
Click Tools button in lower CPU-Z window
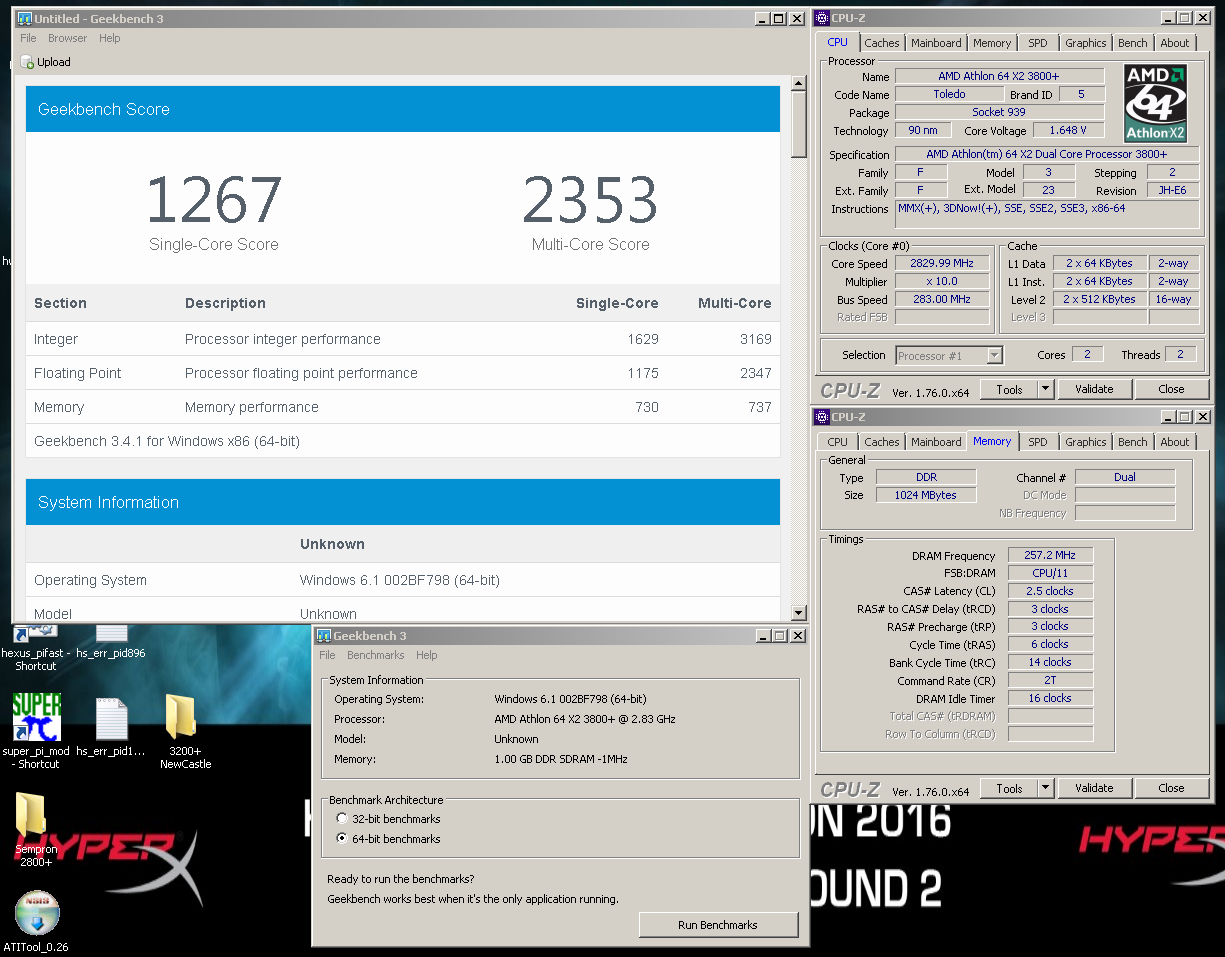point(1009,788)
